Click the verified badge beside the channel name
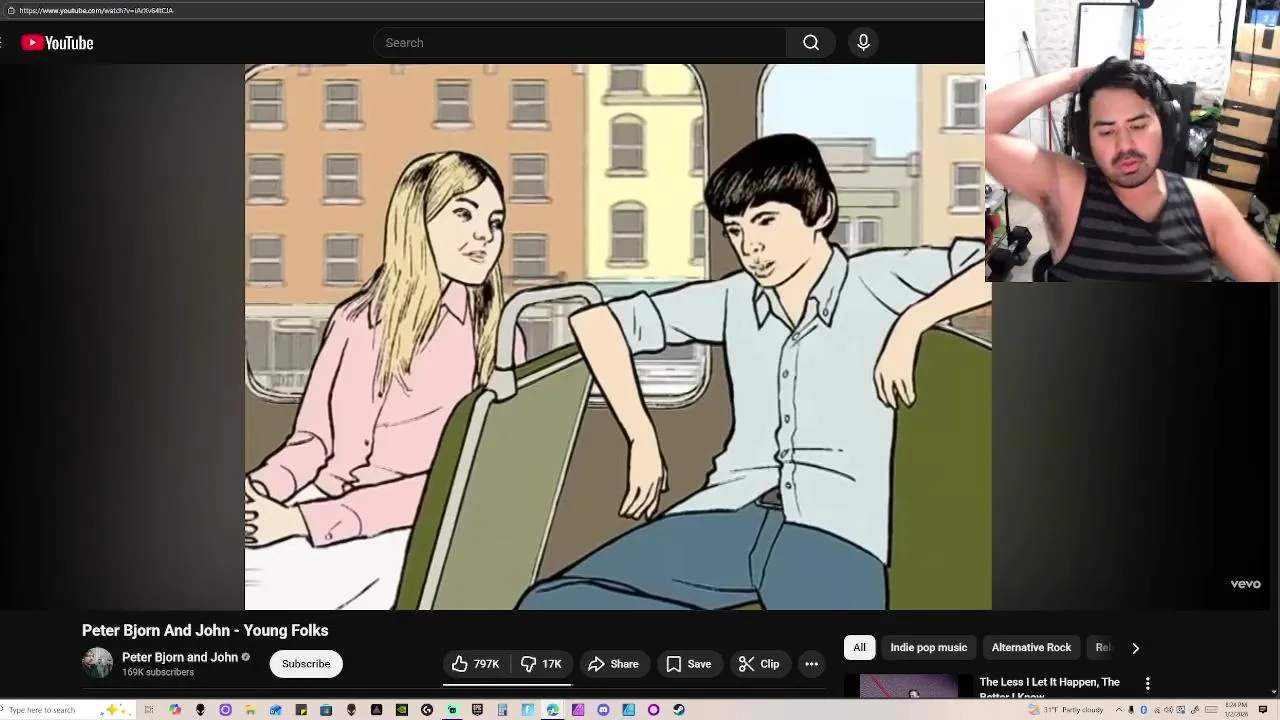Viewport: 1280px width, 720px height. click(246, 658)
